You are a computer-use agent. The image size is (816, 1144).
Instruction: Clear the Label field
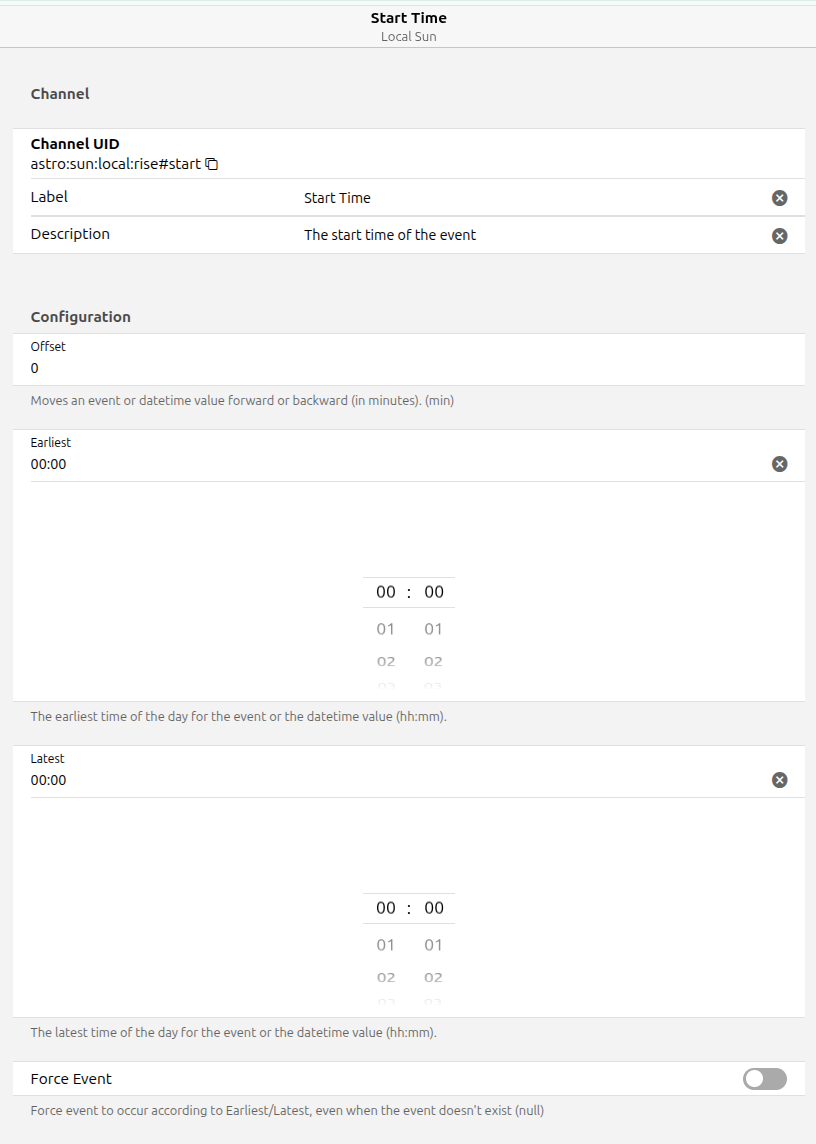pyautogui.click(x=780, y=198)
